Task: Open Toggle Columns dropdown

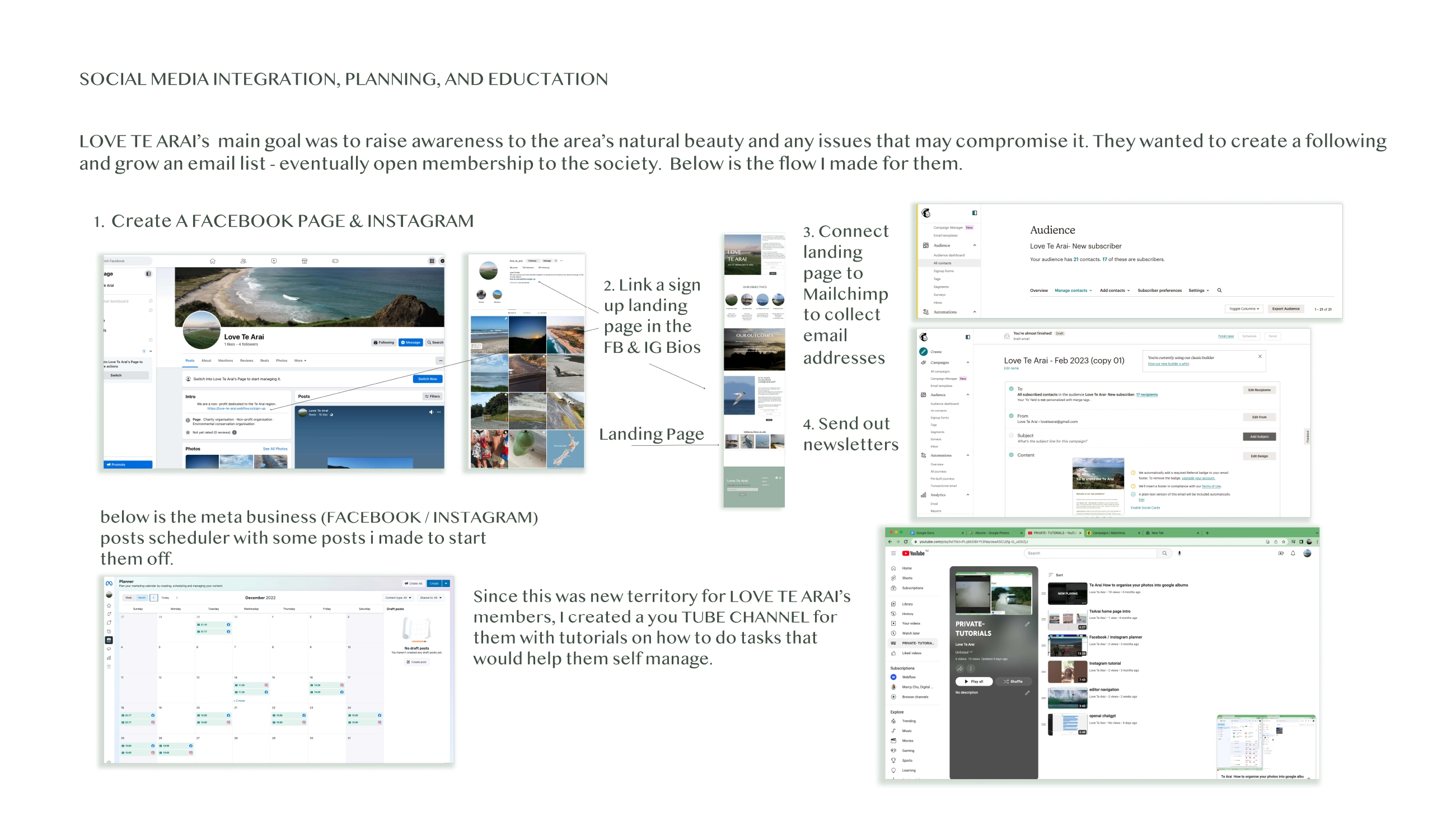Action: click(1243, 309)
